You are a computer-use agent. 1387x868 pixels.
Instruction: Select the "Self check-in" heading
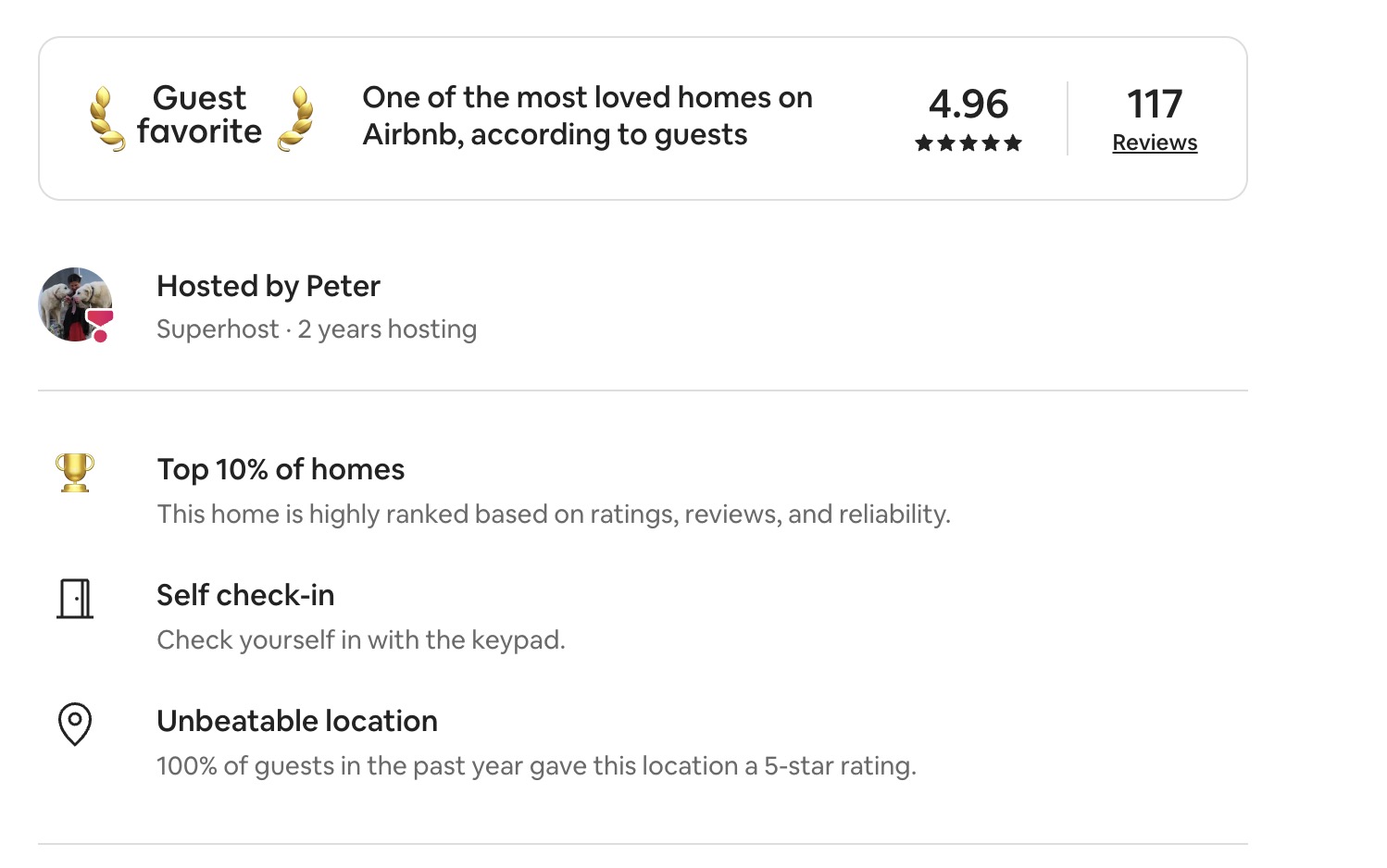(245, 595)
